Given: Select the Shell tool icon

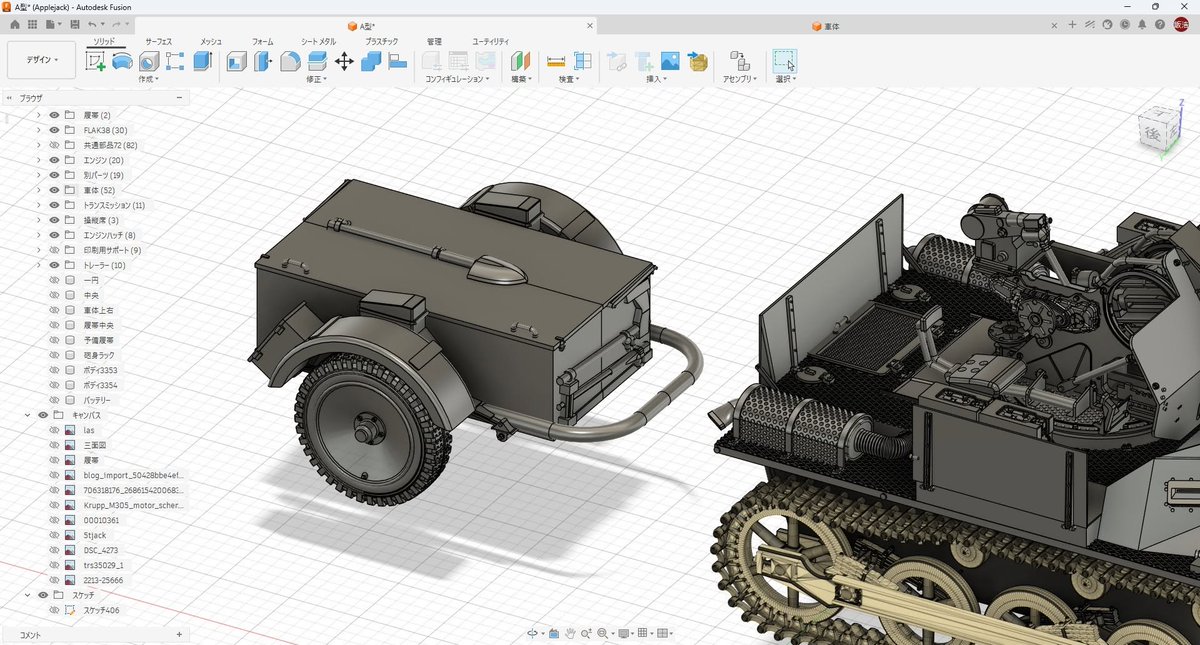Looking at the screenshot, I should pos(237,61).
